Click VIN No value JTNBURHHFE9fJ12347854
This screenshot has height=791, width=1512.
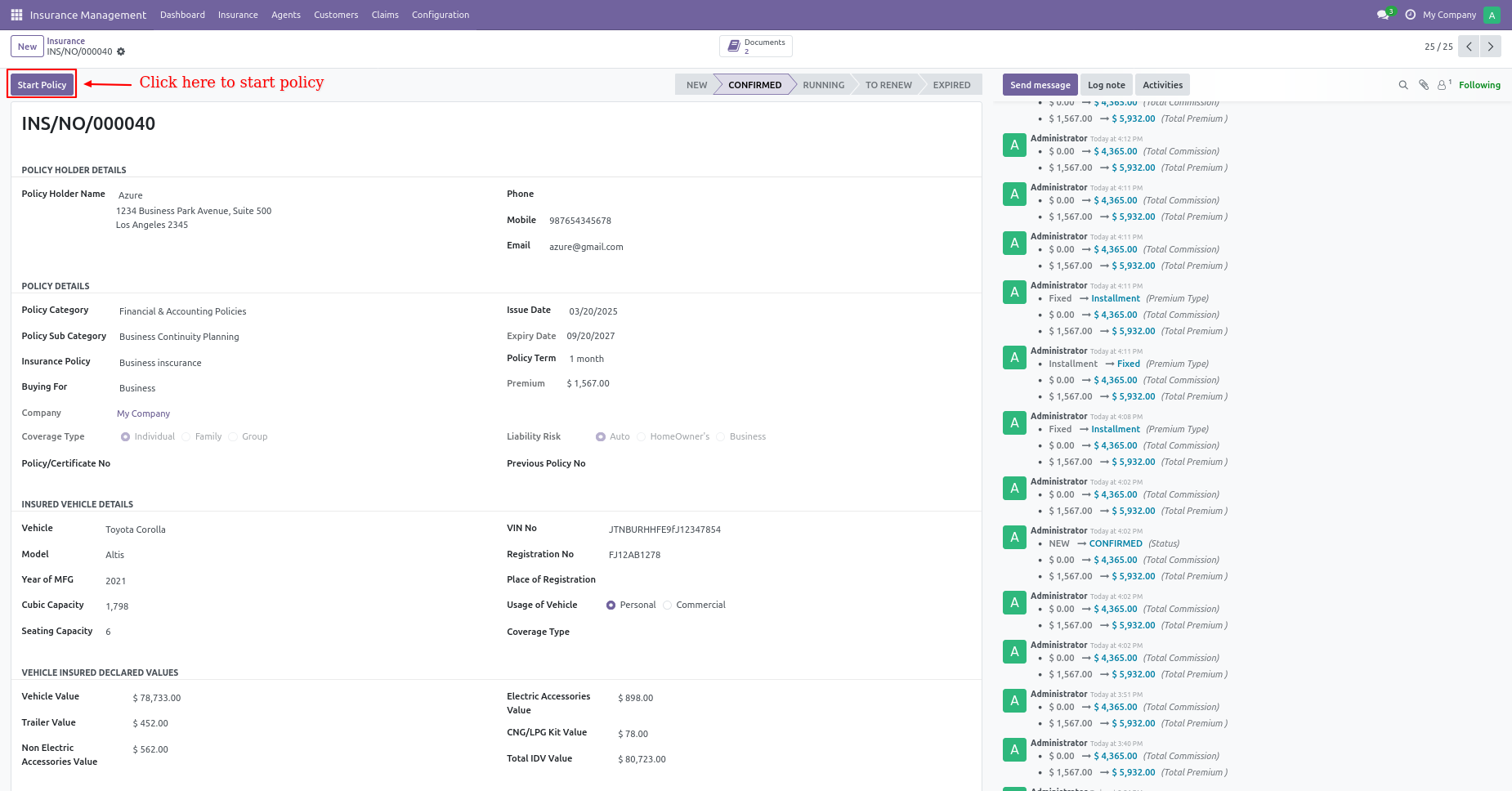(664, 530)
